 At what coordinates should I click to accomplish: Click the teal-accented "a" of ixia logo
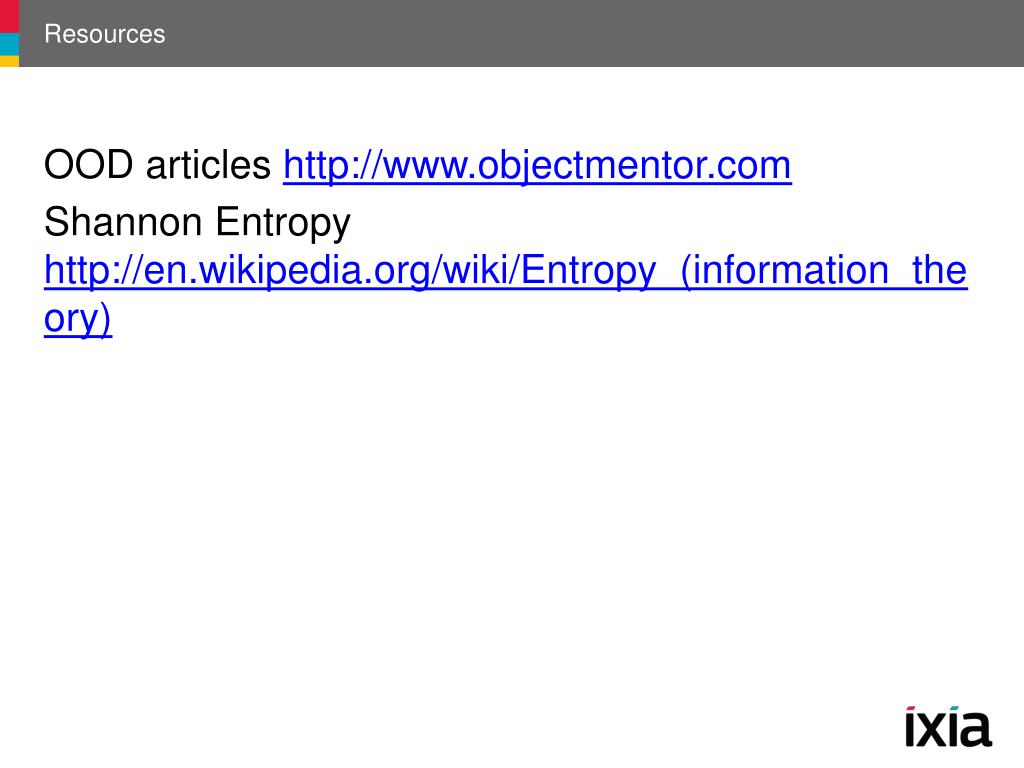point(975,729)
